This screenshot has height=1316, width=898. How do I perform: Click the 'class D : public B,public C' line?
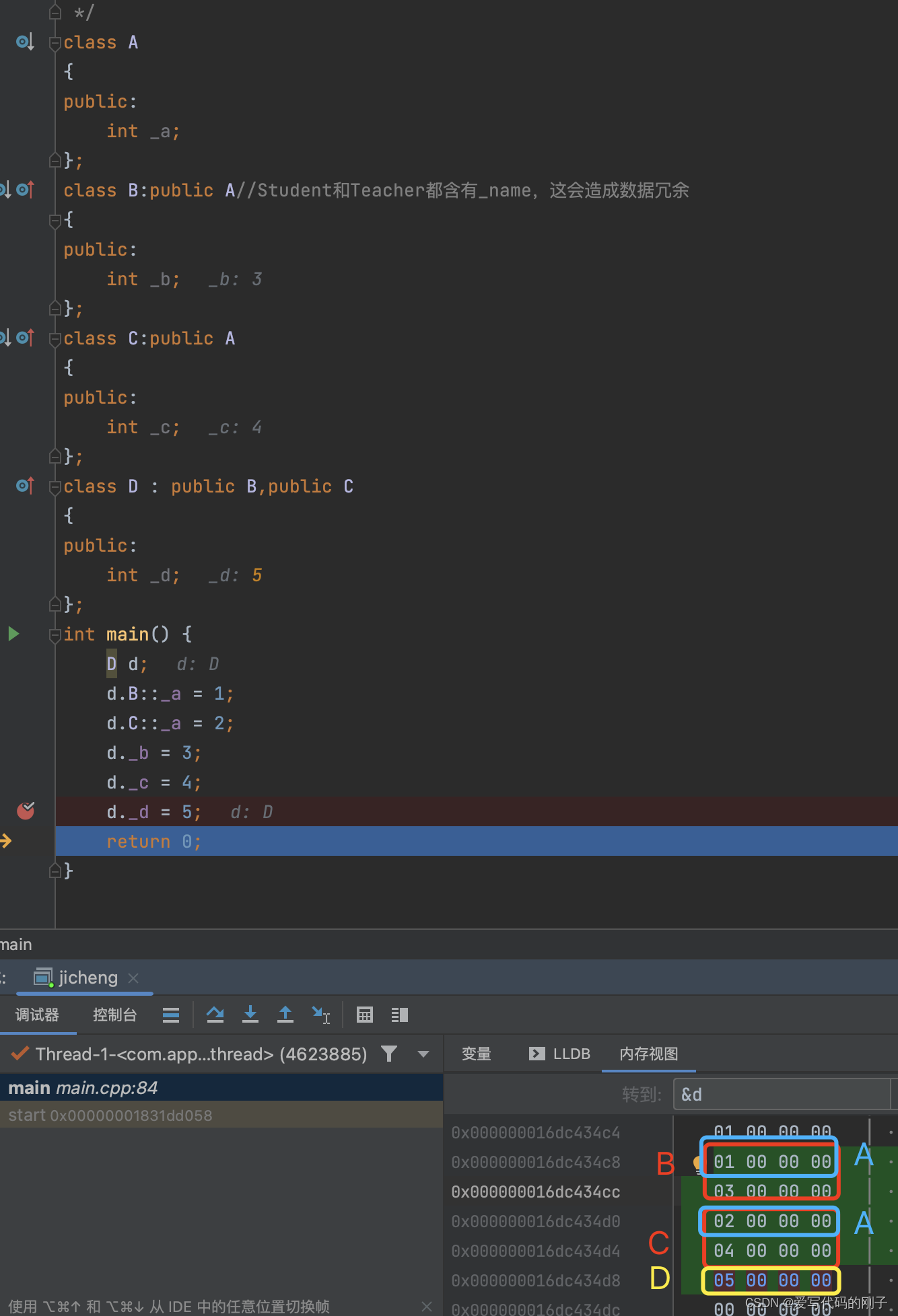tap(209, 486)
